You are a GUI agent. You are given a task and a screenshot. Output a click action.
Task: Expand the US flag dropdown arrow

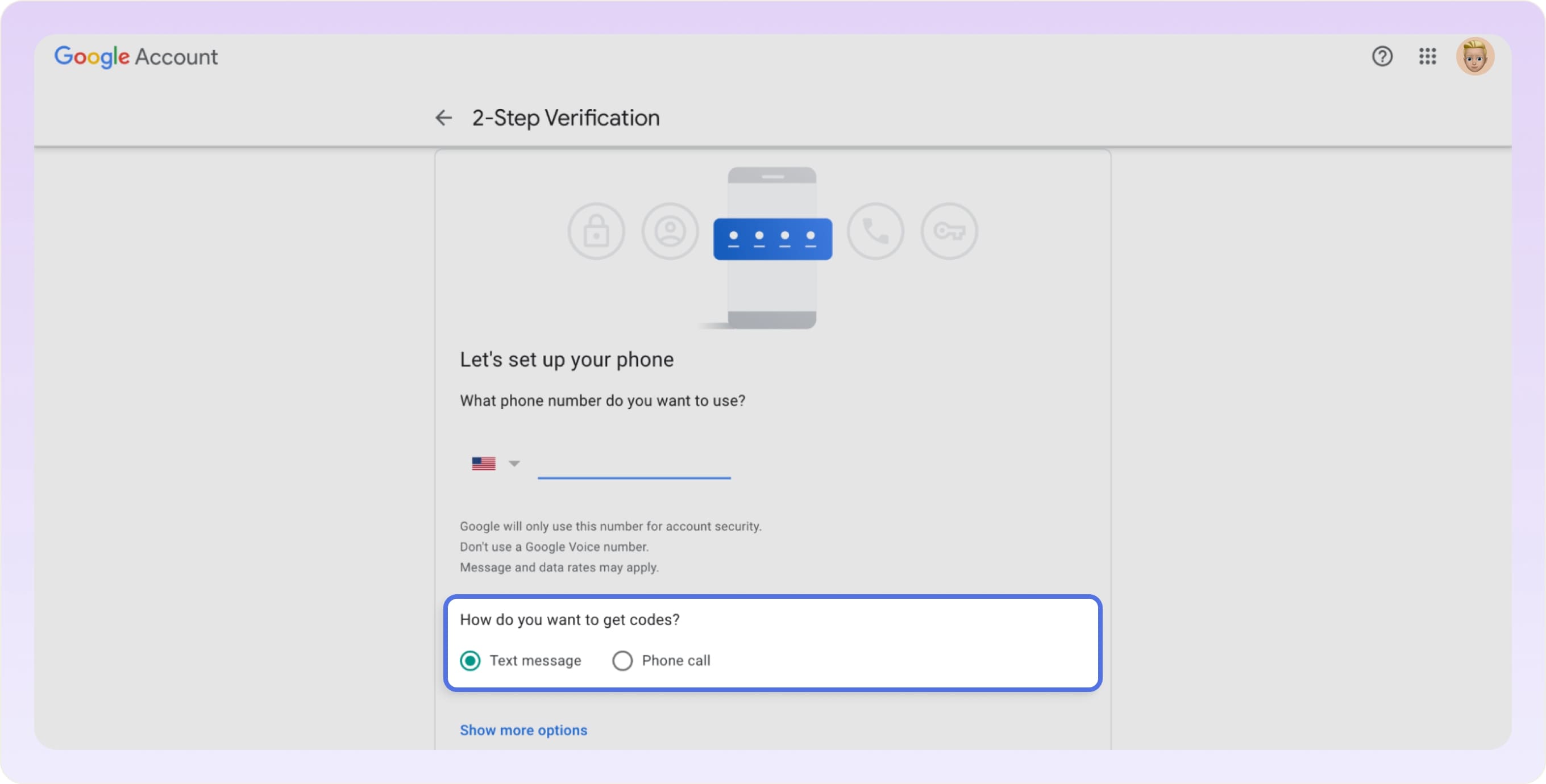click(514, 462)
